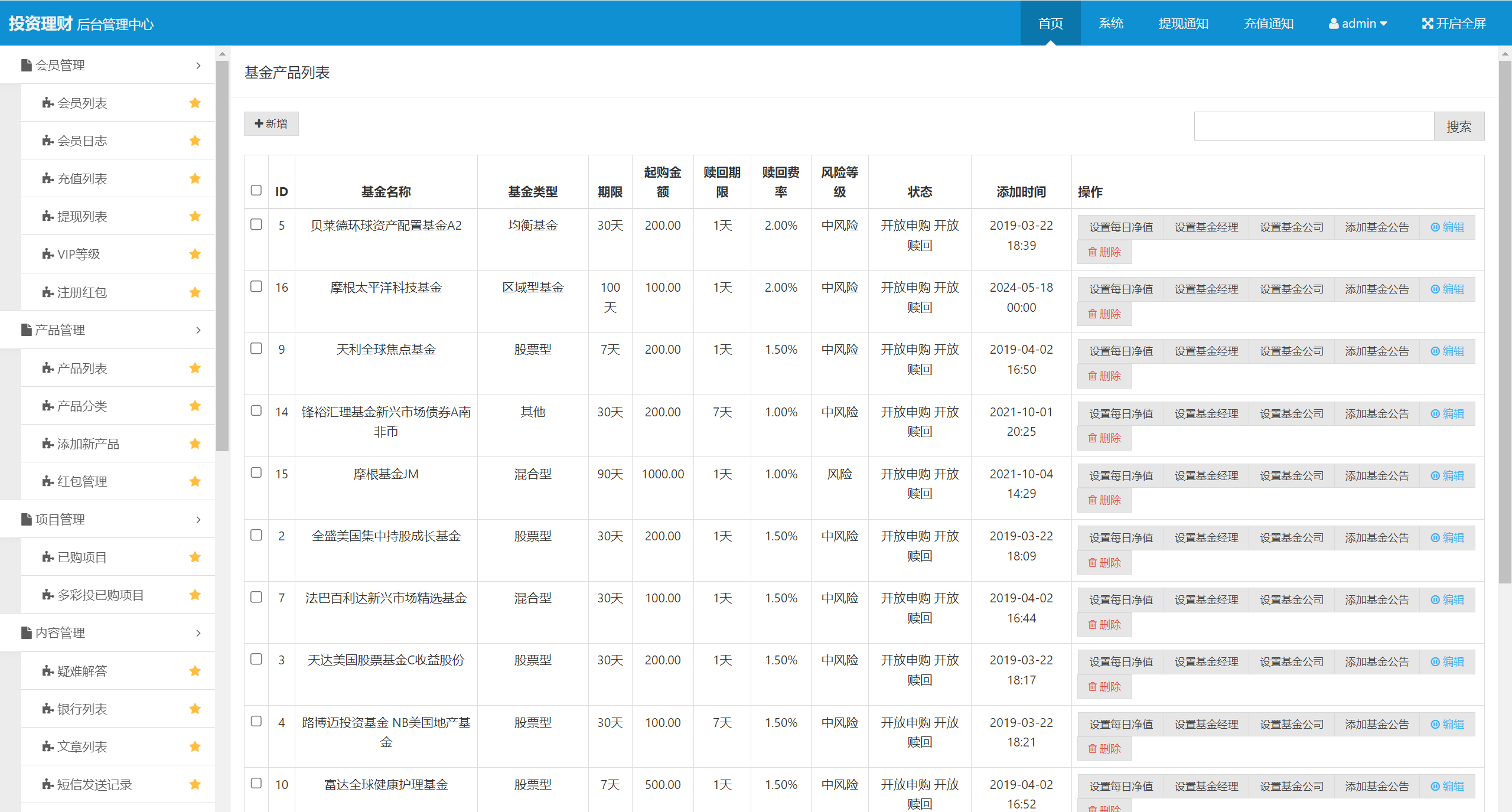Click 设置每日净值 for fund ID 2
Image resolution: width=1512 pixels, height=812 pixels.
pos(1120,538)
